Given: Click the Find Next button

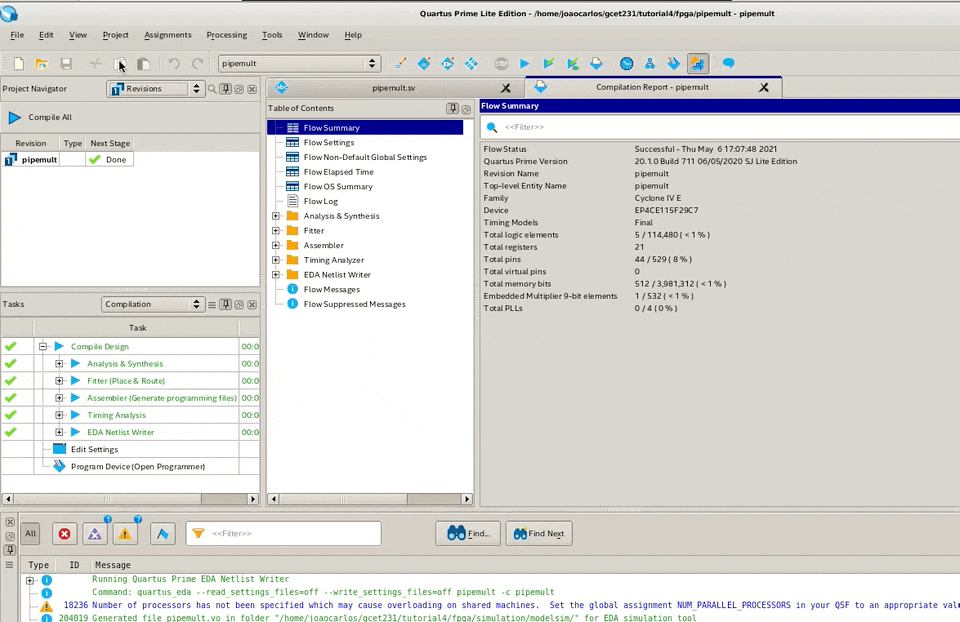Looking at the screenshot, I should pos(539,534).
